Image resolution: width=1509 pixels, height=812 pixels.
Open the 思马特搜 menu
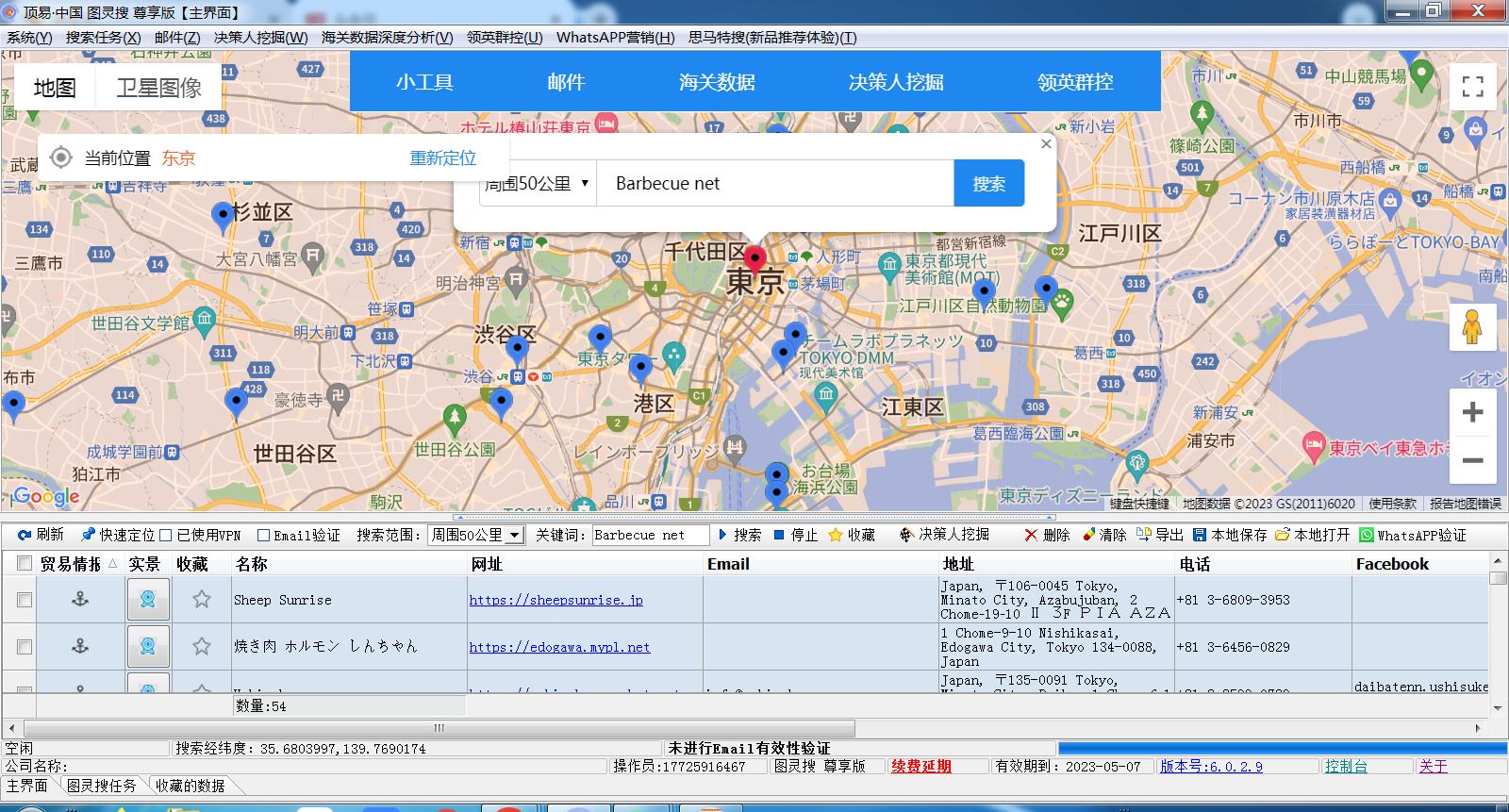pyautogui.click(x=772, y=38)
